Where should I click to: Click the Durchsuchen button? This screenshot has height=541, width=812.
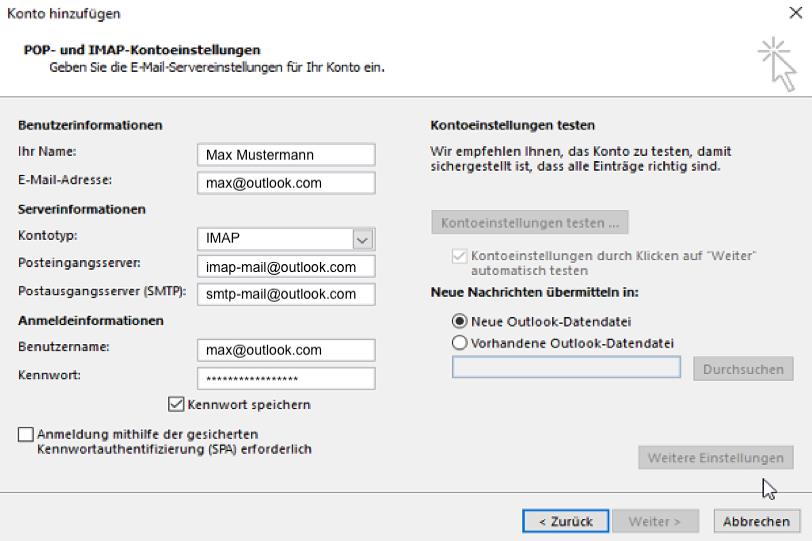(x=742, y=369)
